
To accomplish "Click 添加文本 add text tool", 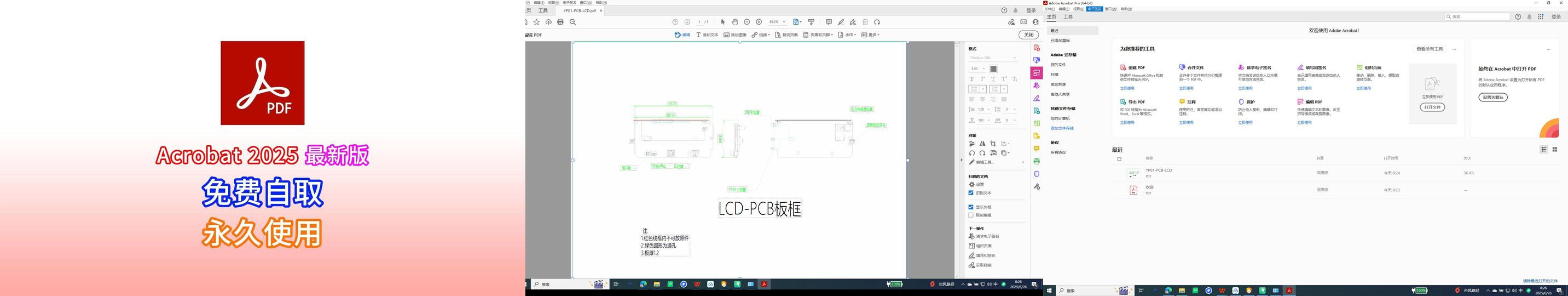I will (x=707, y=35).
